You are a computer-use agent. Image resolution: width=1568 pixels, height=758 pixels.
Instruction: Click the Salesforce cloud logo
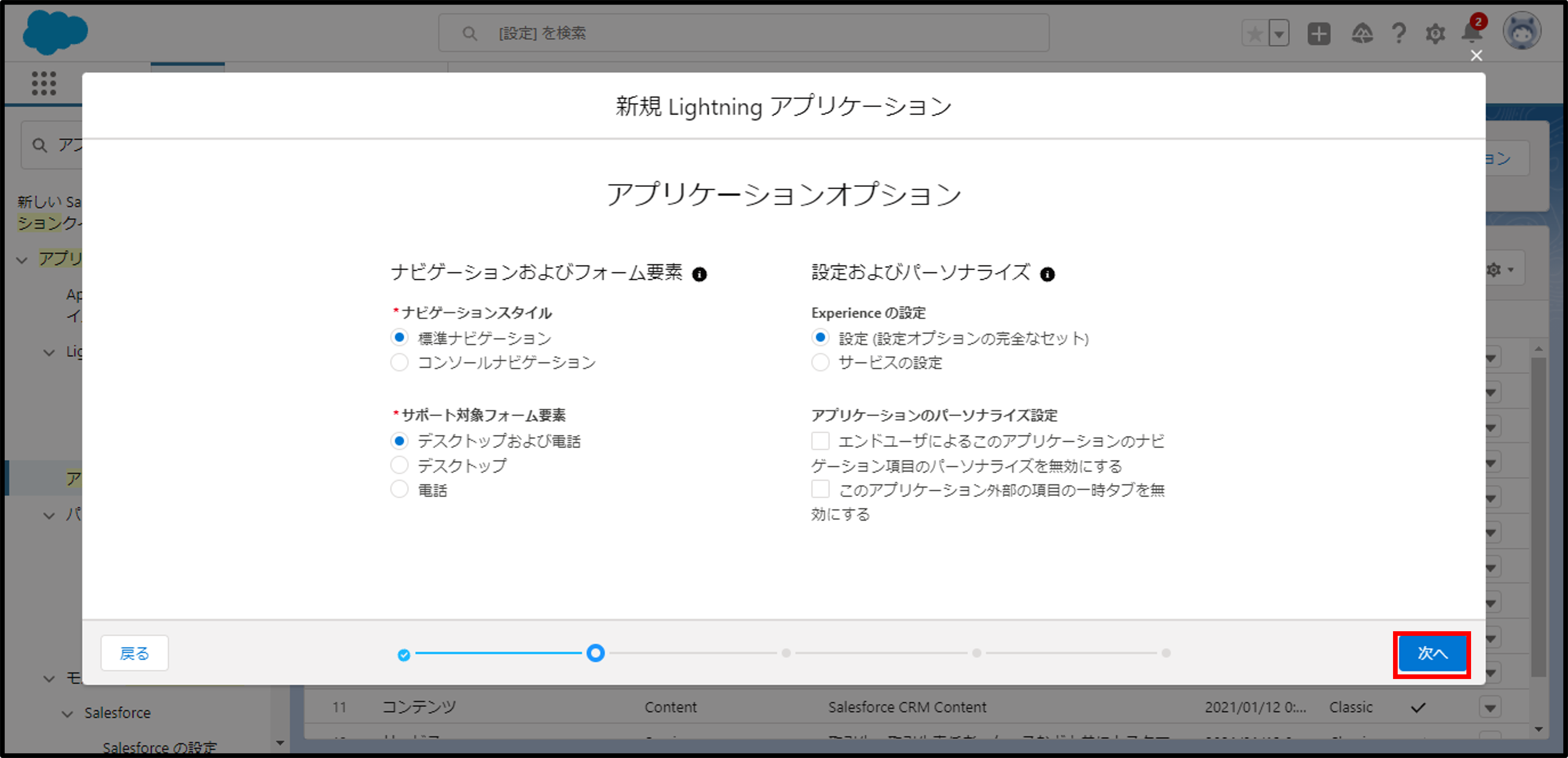[55, 32]
